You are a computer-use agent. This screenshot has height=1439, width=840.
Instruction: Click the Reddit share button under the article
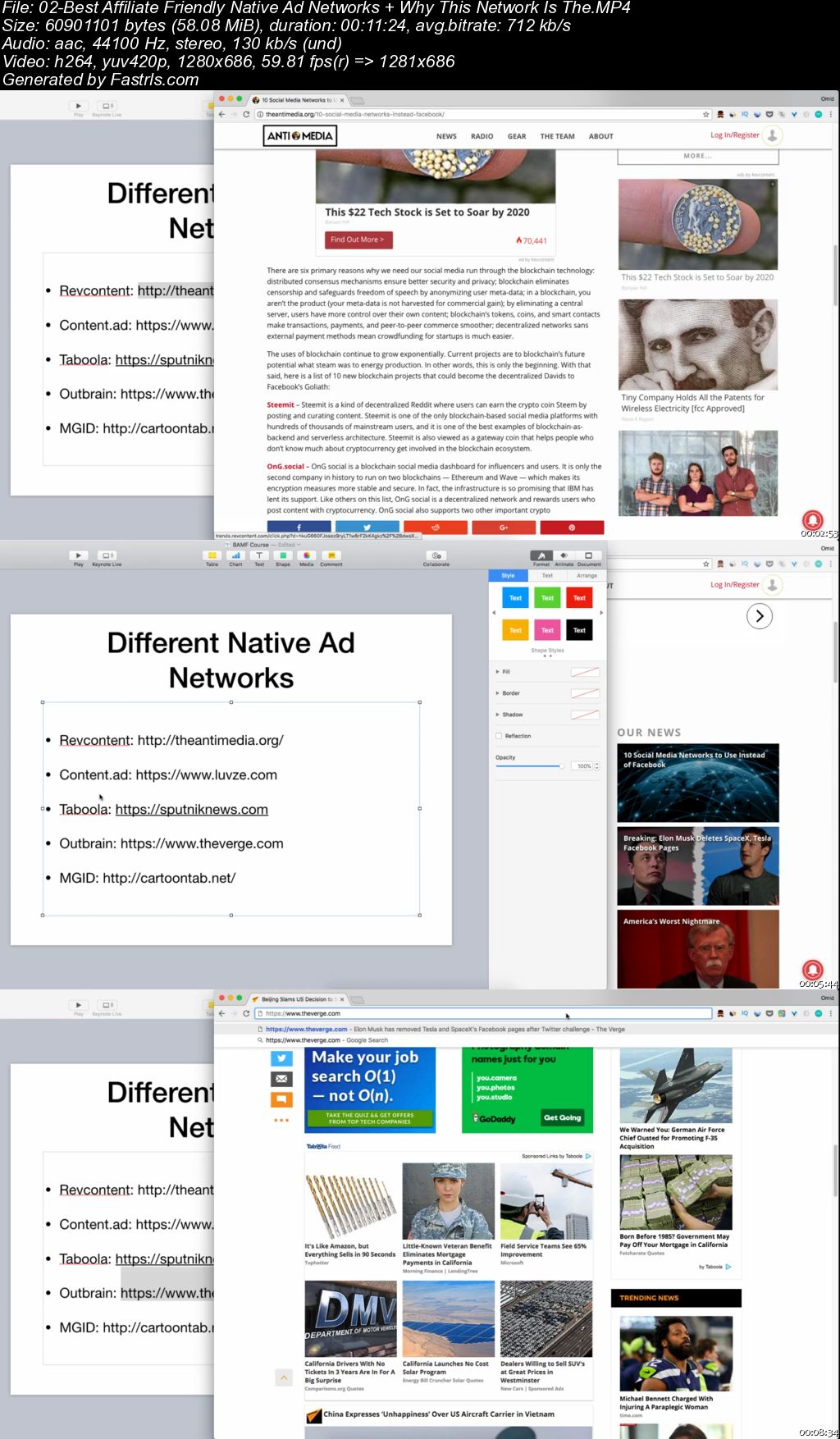[436, 528]
